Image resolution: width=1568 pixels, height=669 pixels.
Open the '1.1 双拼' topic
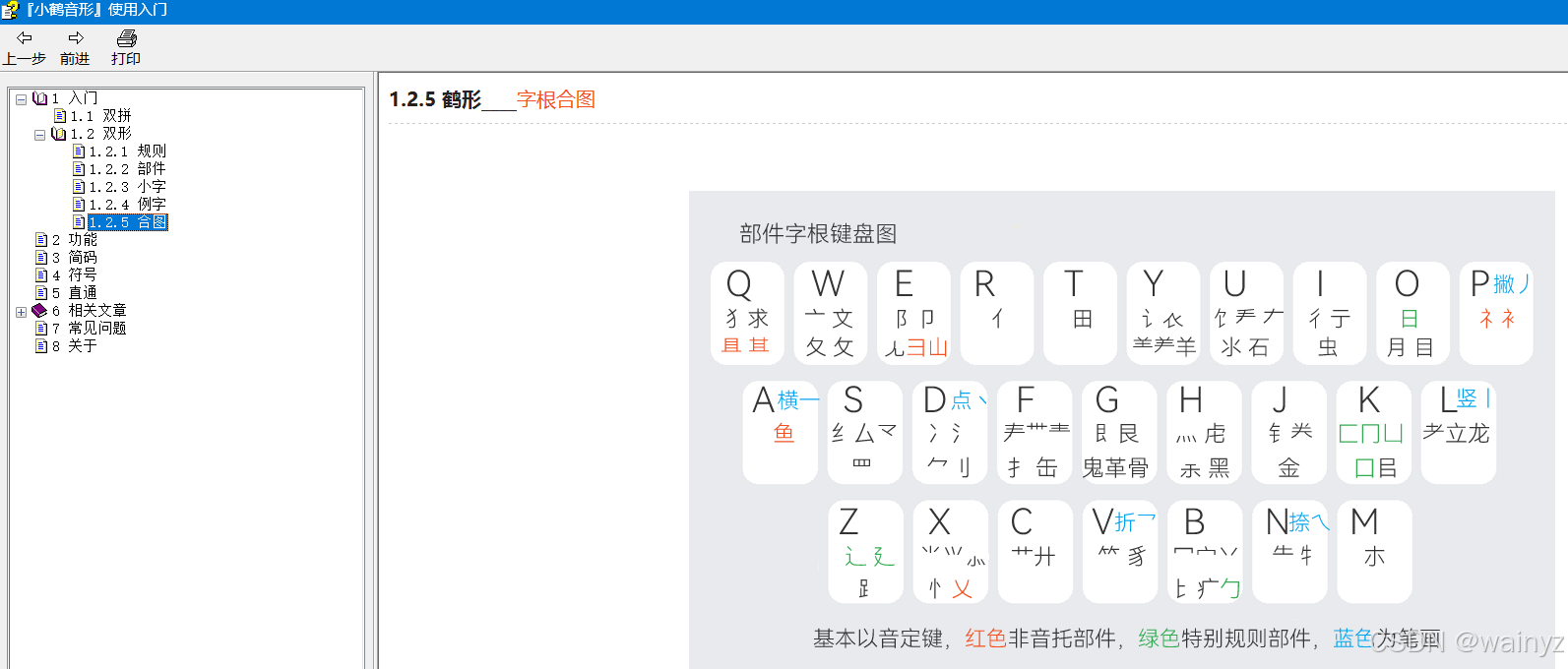pyautogui.click(x=100, y=116)
